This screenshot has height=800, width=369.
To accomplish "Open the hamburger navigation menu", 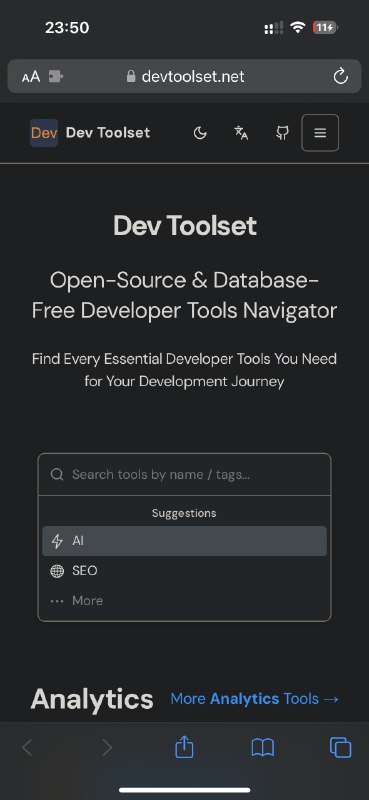I will 320,133.
